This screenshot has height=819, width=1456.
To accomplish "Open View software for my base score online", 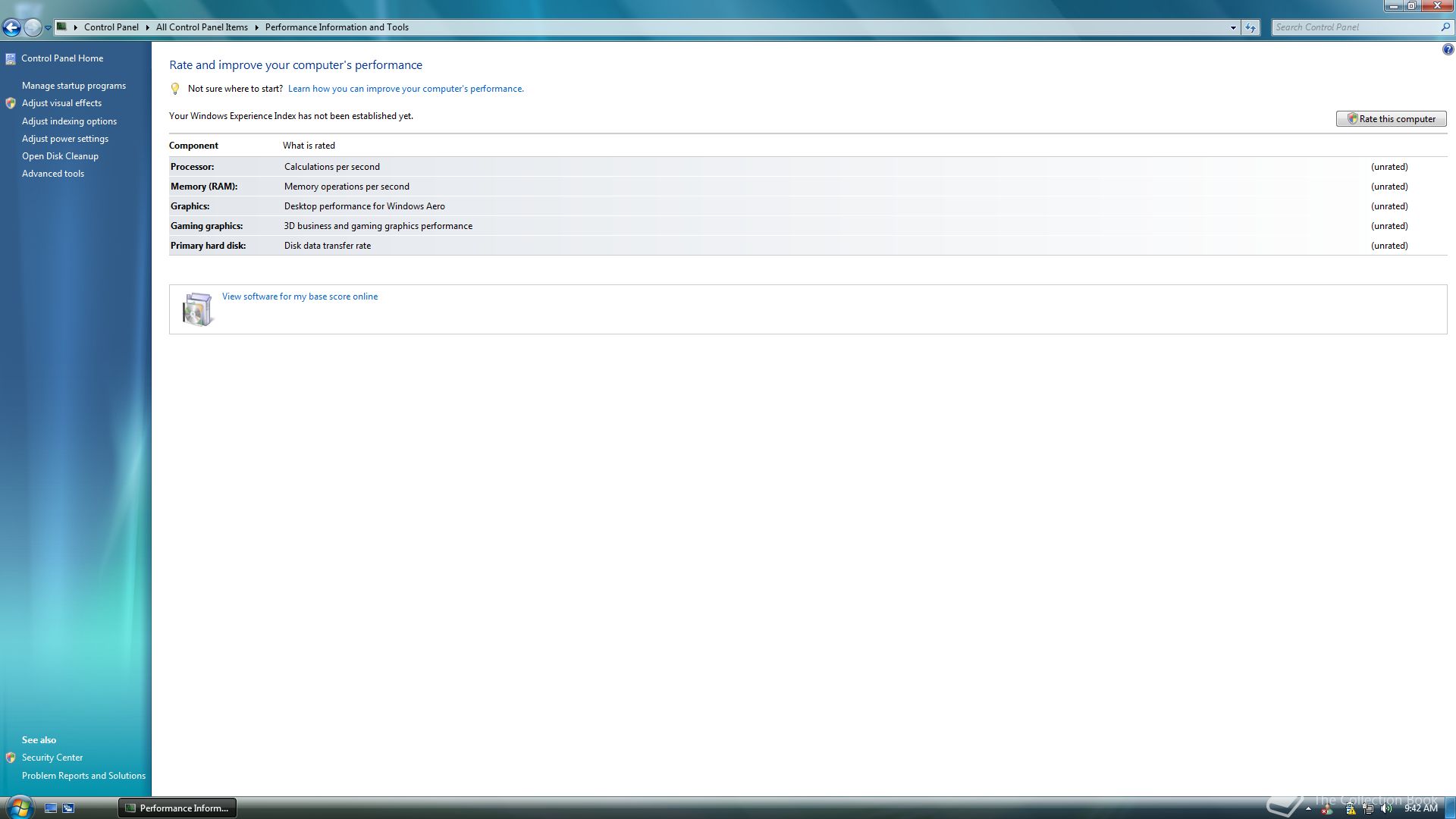I will (300, 297).
